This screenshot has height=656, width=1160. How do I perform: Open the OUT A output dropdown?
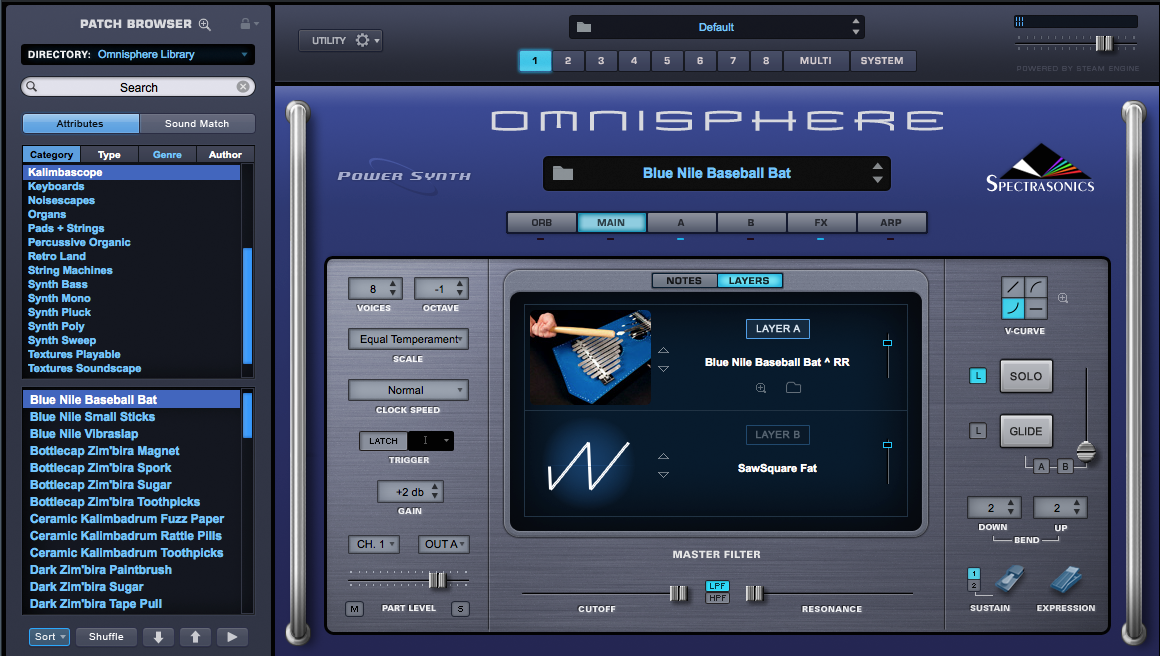click(x=443, y=544)
